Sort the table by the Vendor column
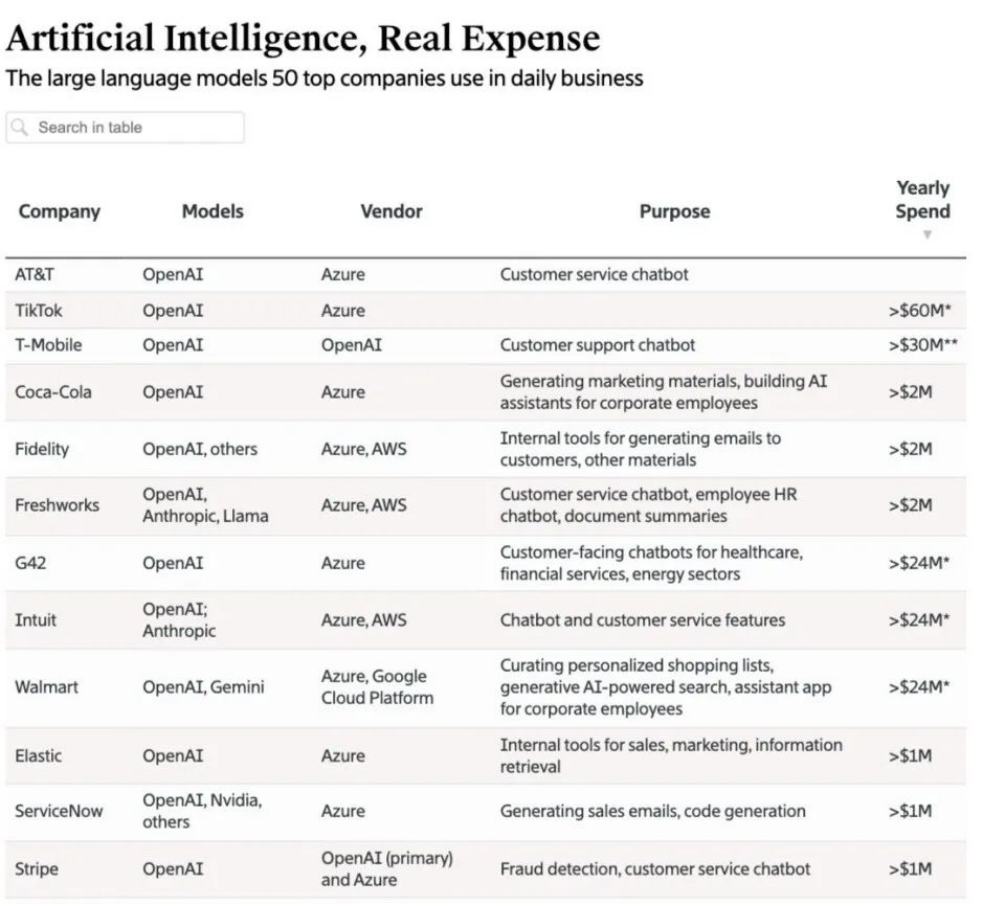 coord(389,211)
